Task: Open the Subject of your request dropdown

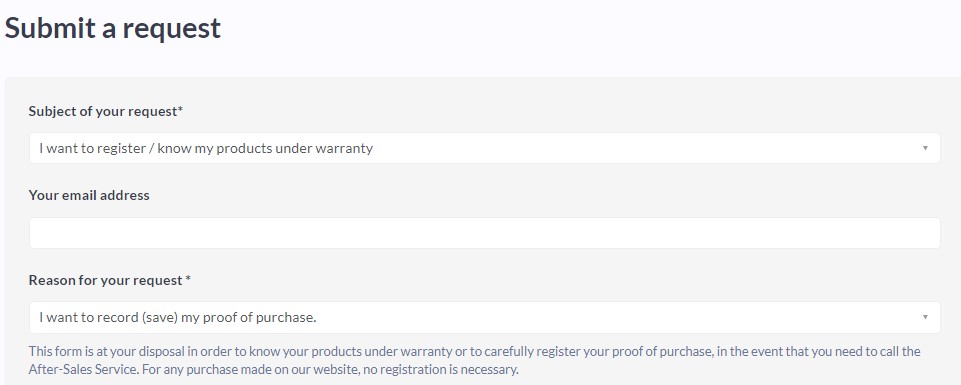Action: coord(484,148)
